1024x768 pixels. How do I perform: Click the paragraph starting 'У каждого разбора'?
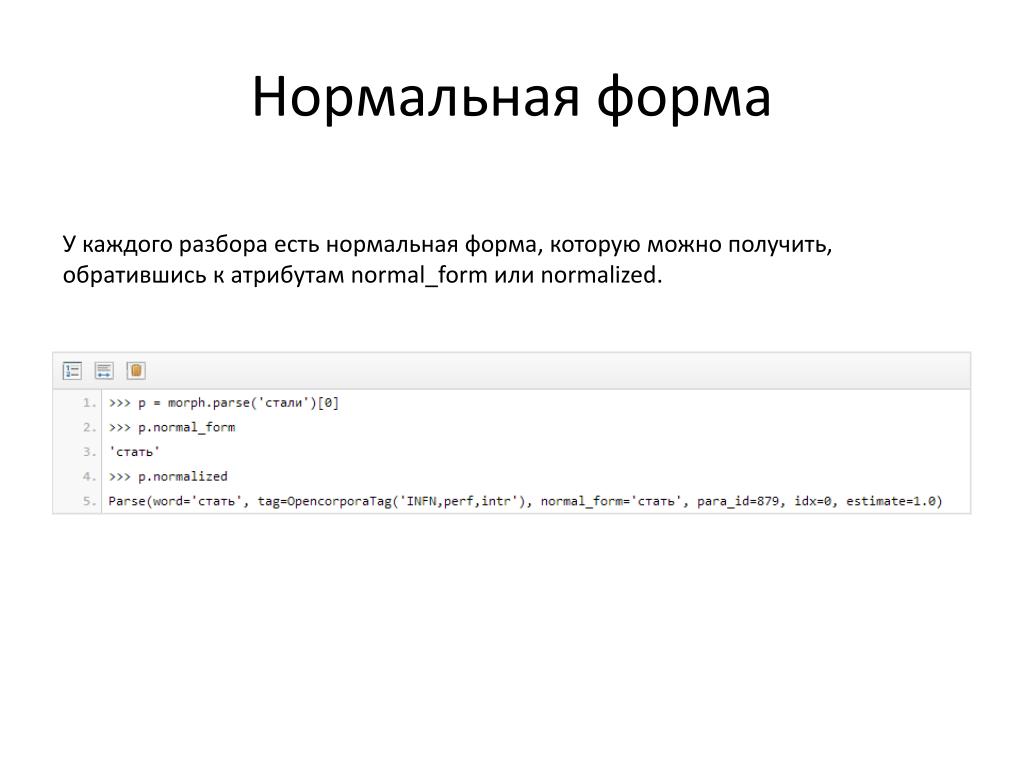(447, 259)
